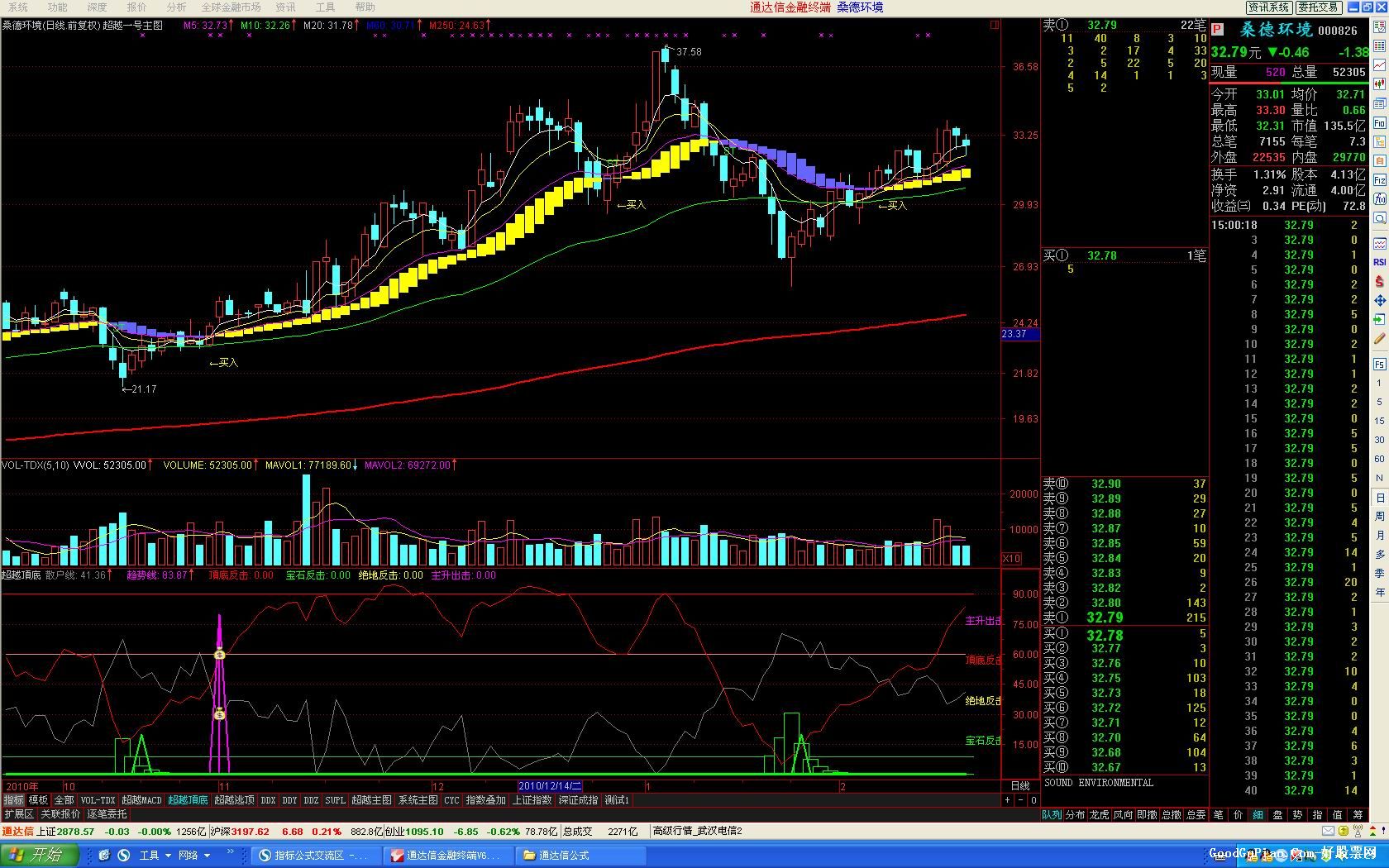This screenshot has width=1389, height=868.
Task: Switch chart period to monthly (月)
Action: [x=1379, y=535]
